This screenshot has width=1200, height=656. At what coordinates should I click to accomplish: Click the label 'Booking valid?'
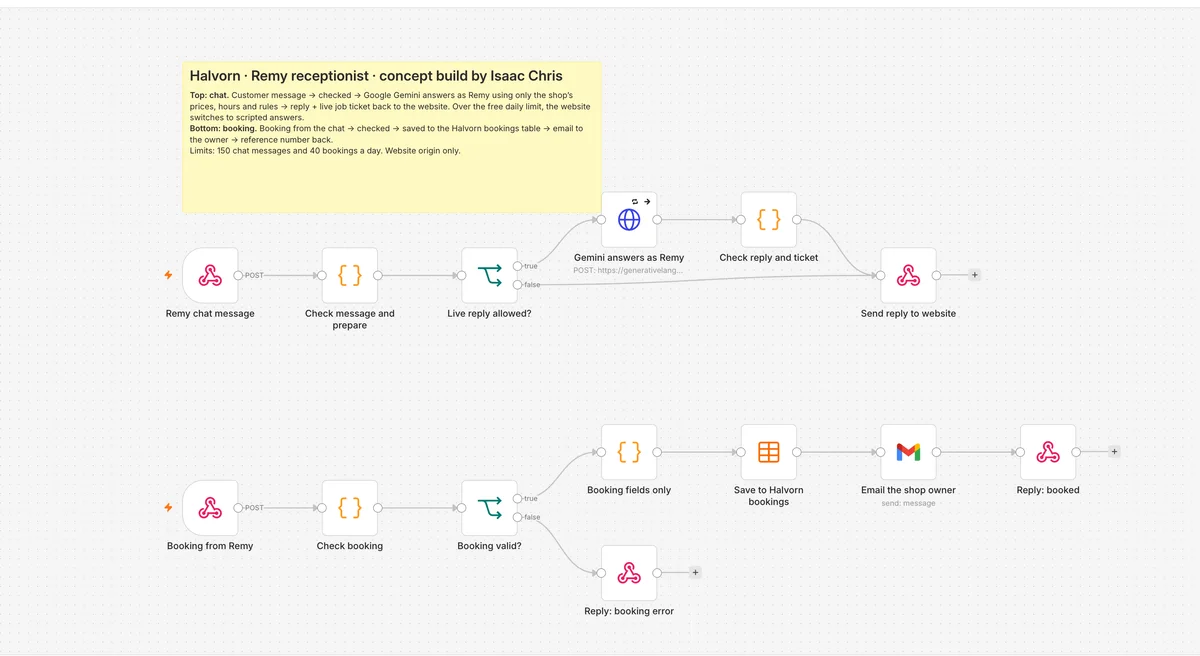[490, 546]
